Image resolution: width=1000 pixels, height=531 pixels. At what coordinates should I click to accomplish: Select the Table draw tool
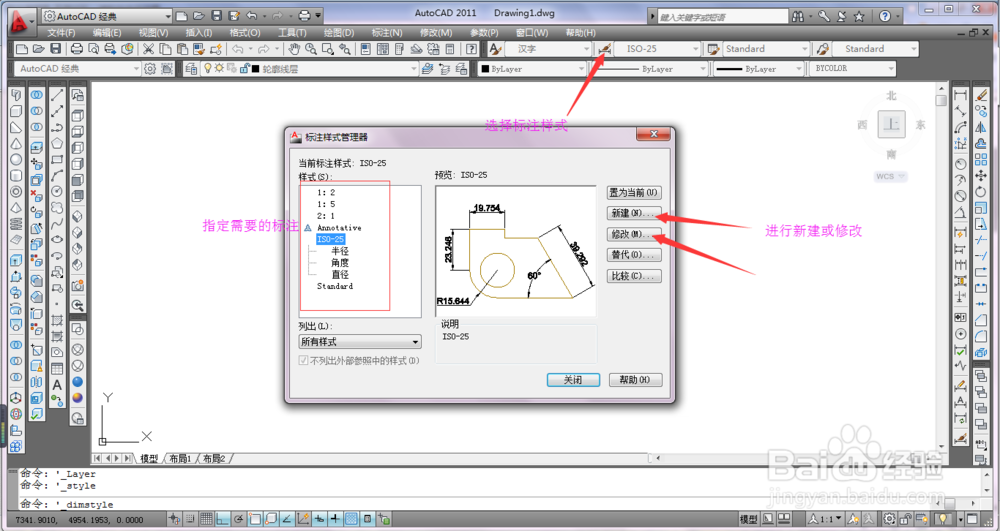(57, 368)
